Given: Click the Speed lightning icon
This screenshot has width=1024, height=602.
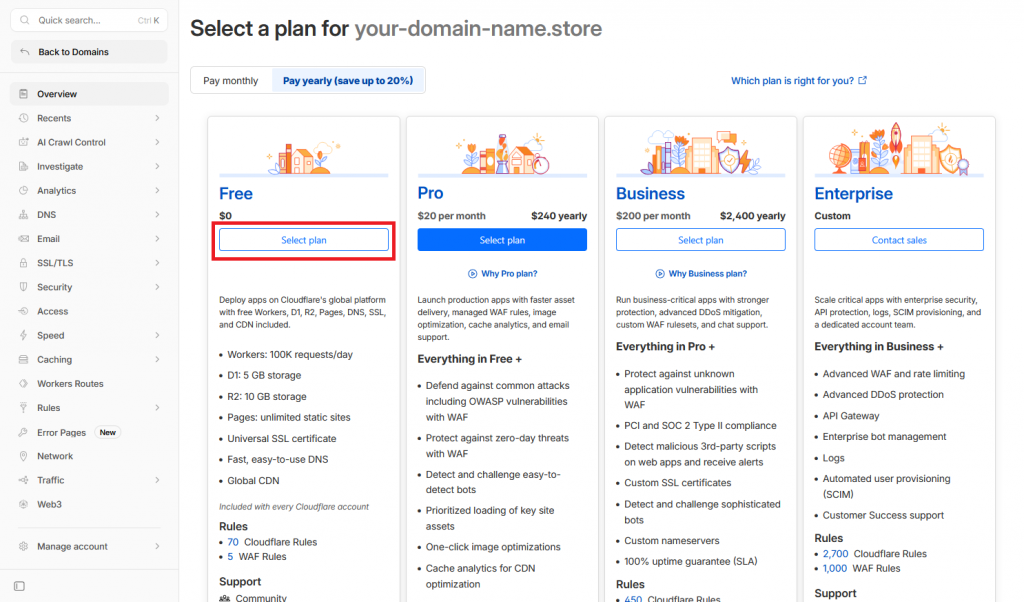Looking at the screenshot, I should [x=24, y=336].
